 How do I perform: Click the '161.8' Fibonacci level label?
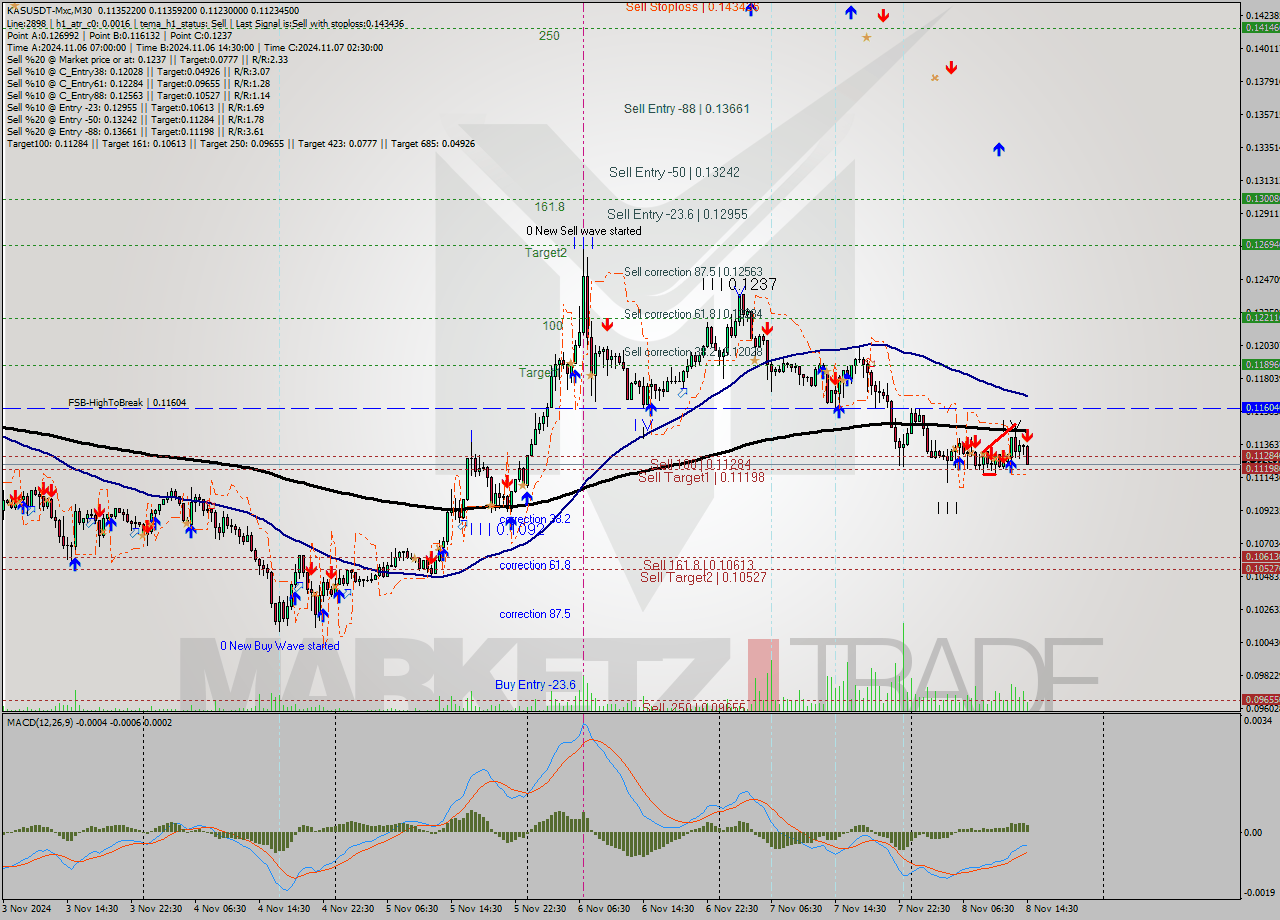tap(550, 207)
